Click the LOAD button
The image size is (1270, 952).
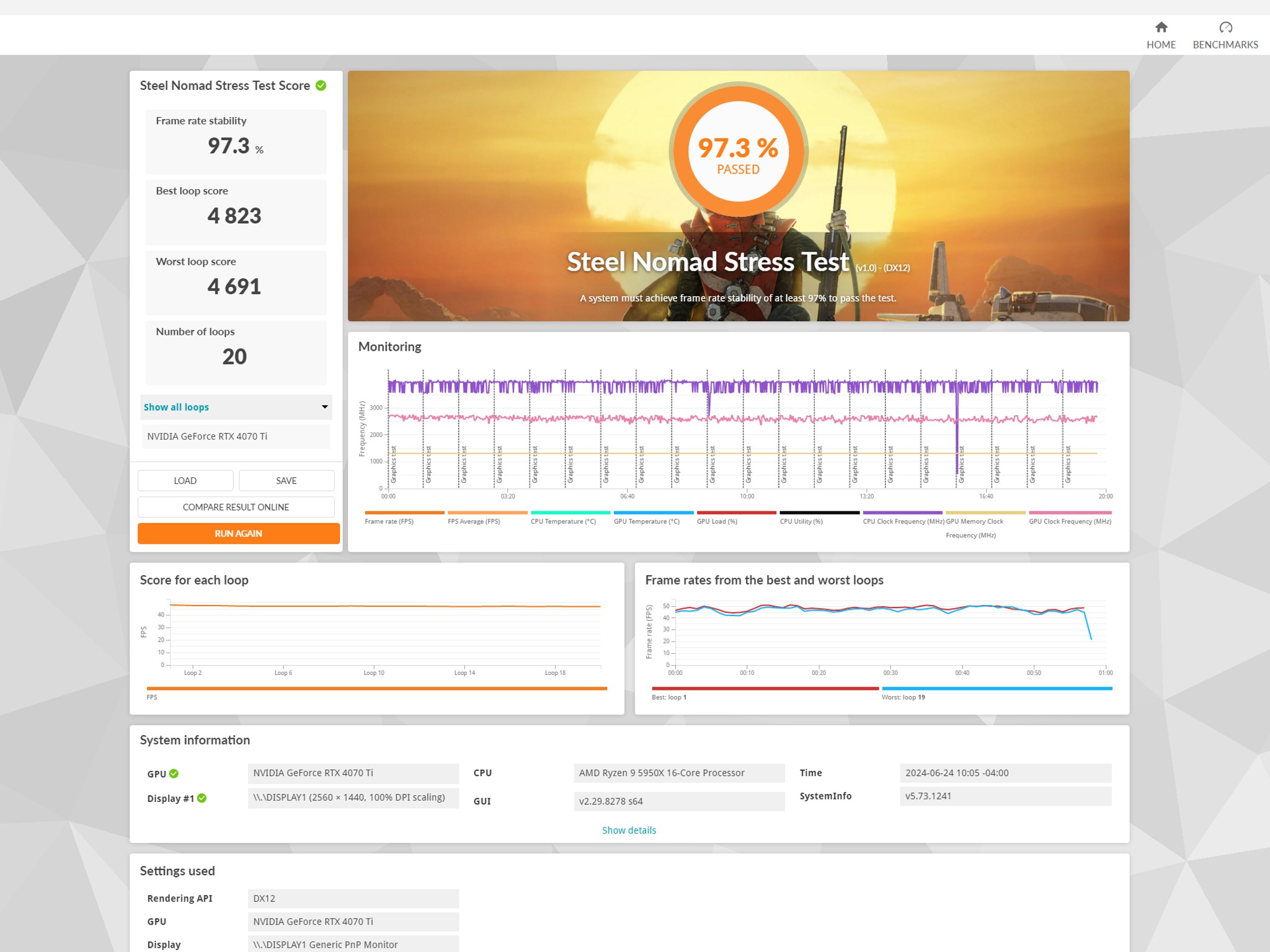coord(185,480)
